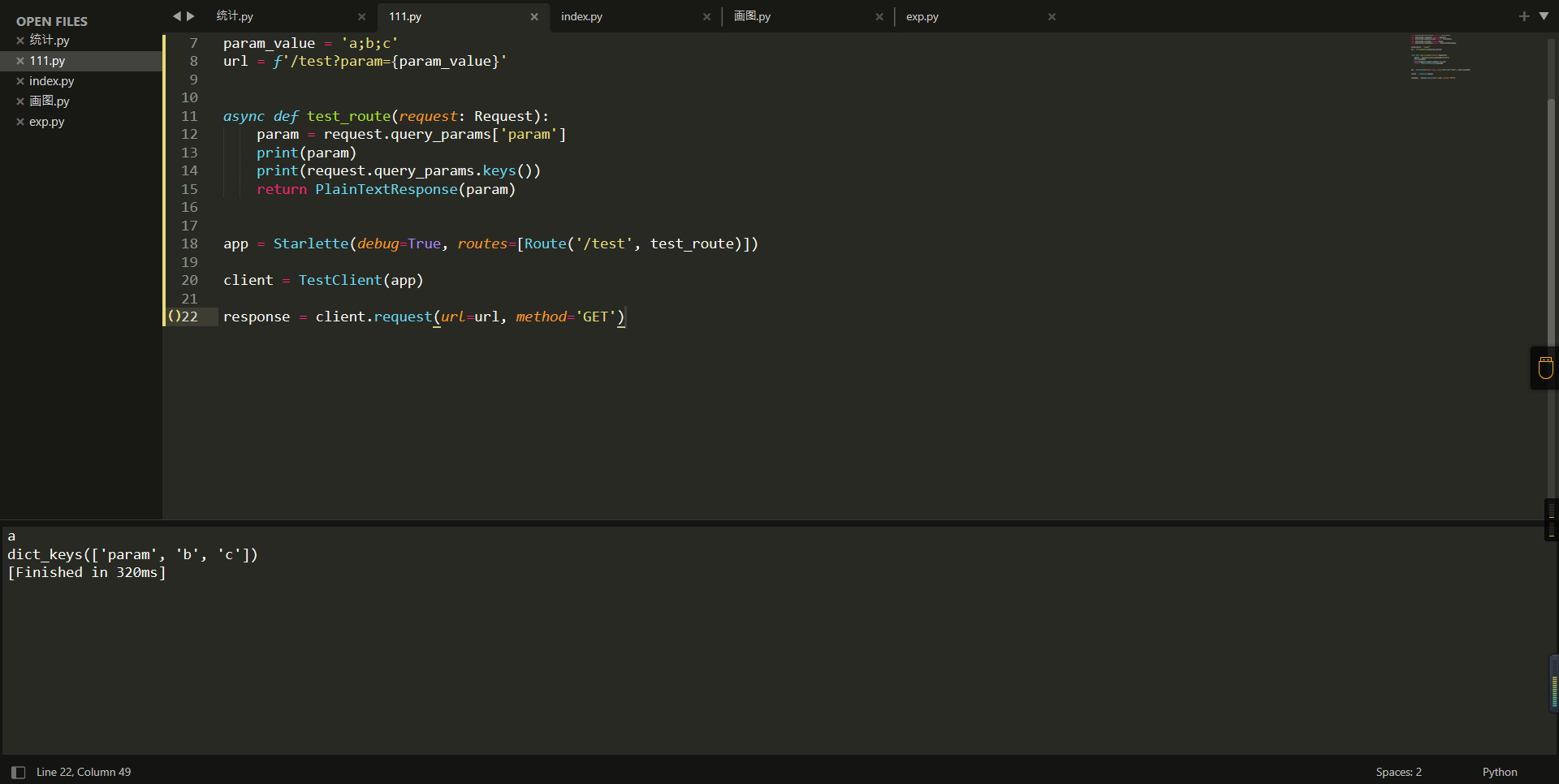Open index.py from the Open Files list
This screenshot has width=1559, height=784.
pyautogui.click(x=52, y=81)
